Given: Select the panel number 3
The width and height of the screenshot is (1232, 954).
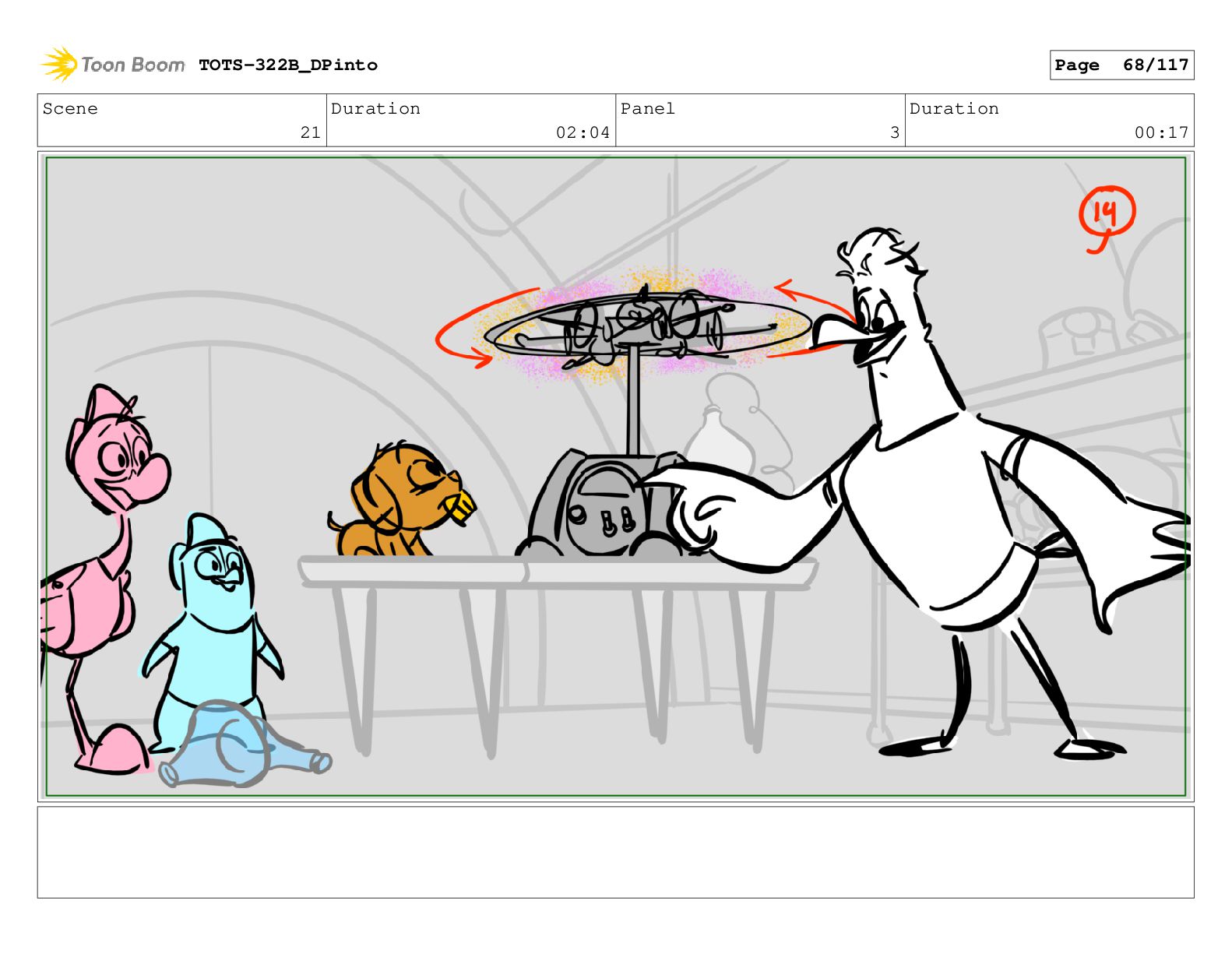Looking at the screenshot, I should pyautogui.click(x=895, y=132).
